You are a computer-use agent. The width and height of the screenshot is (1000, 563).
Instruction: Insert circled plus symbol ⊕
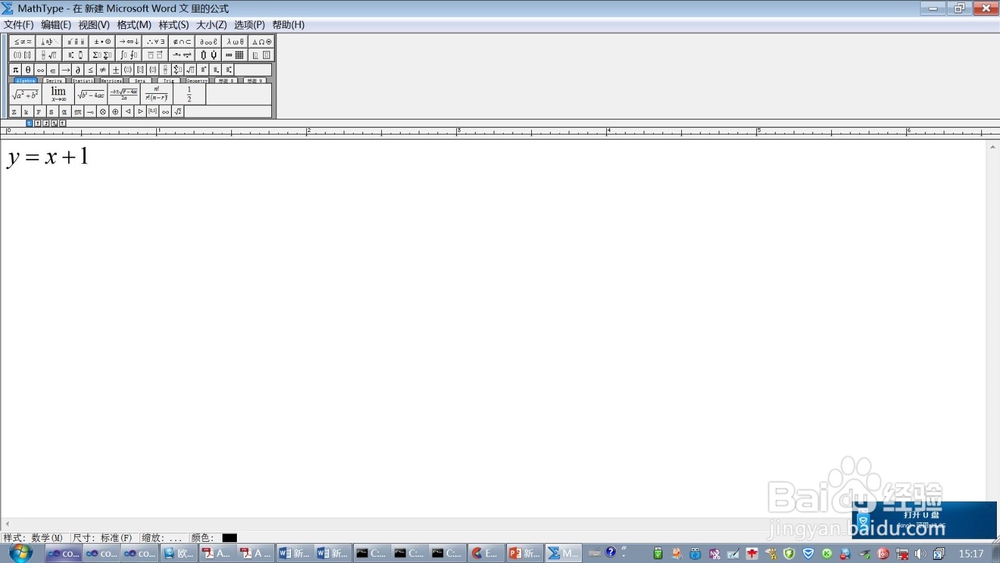(x=115, y=112)
